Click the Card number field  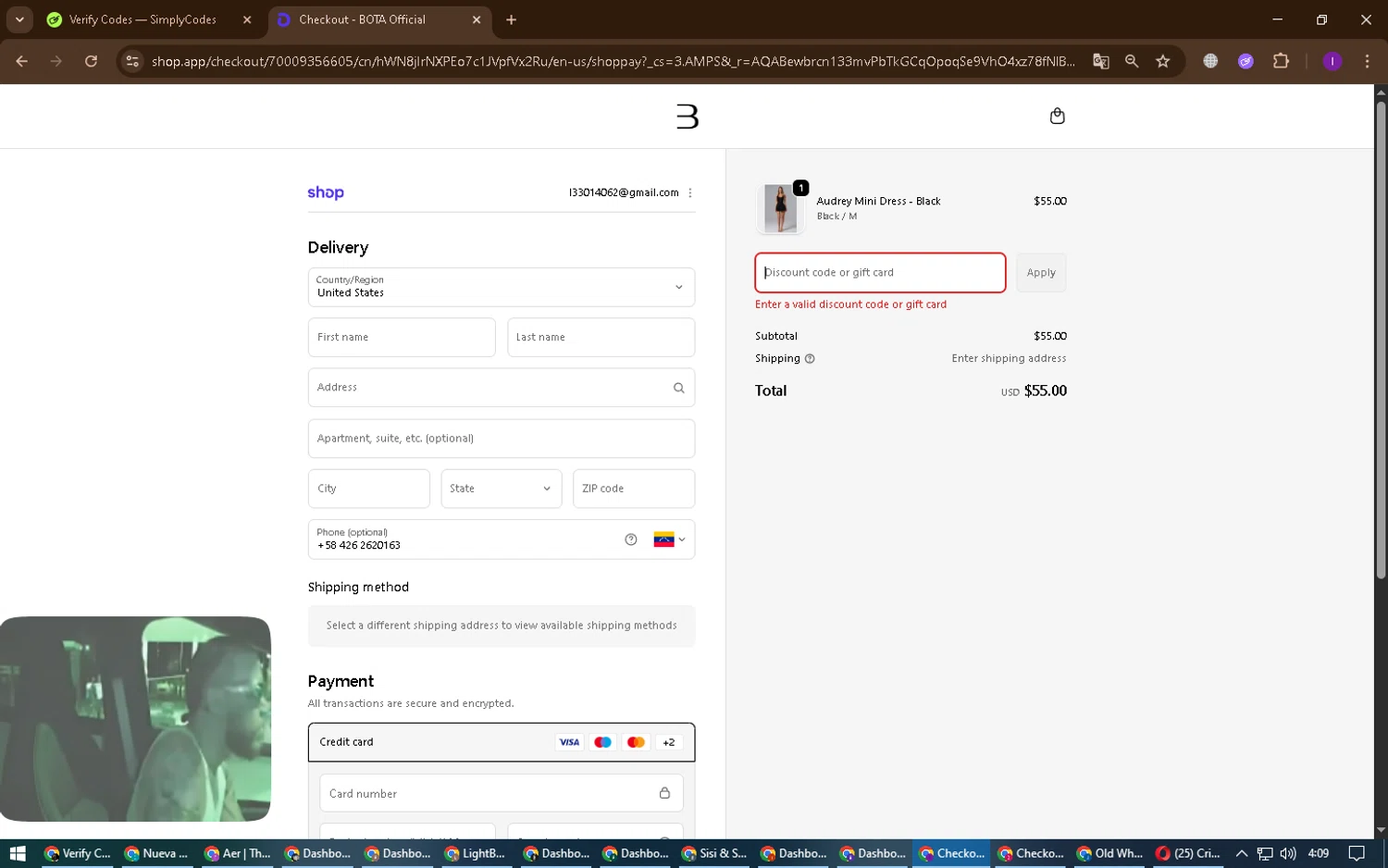click(x=502, y=793)
